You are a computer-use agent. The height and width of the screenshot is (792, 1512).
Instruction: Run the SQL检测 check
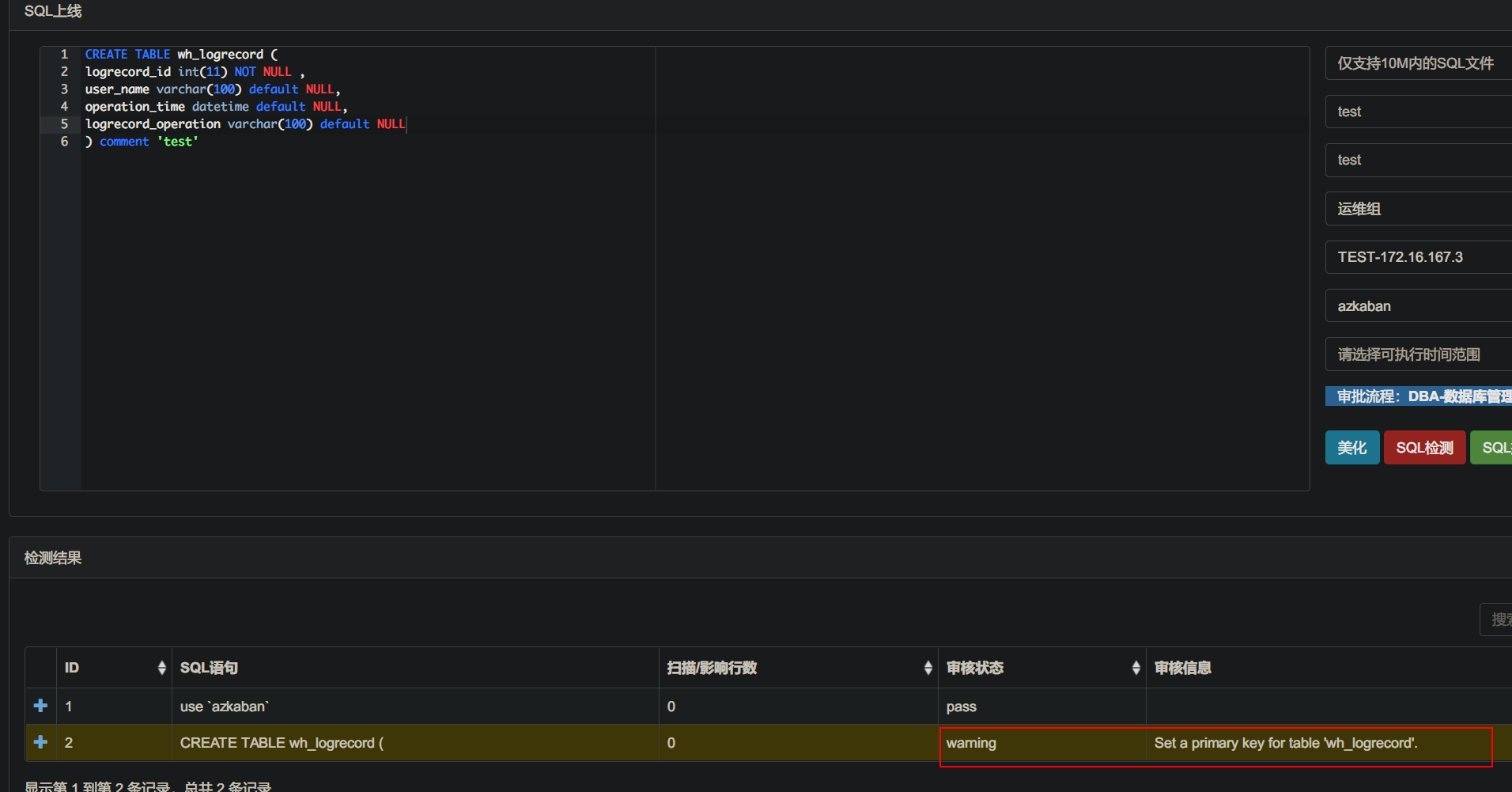click(x=1423, y=447)
